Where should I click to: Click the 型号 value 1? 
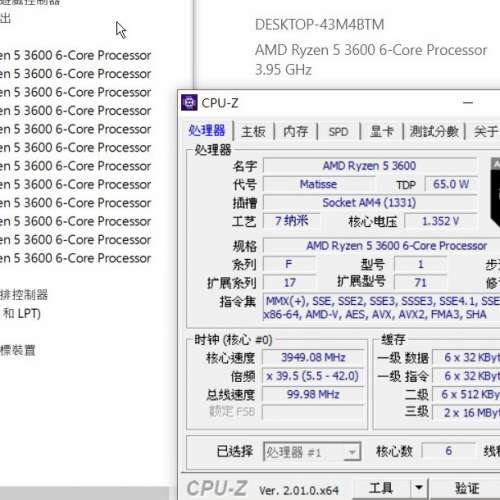click(420, 264)
